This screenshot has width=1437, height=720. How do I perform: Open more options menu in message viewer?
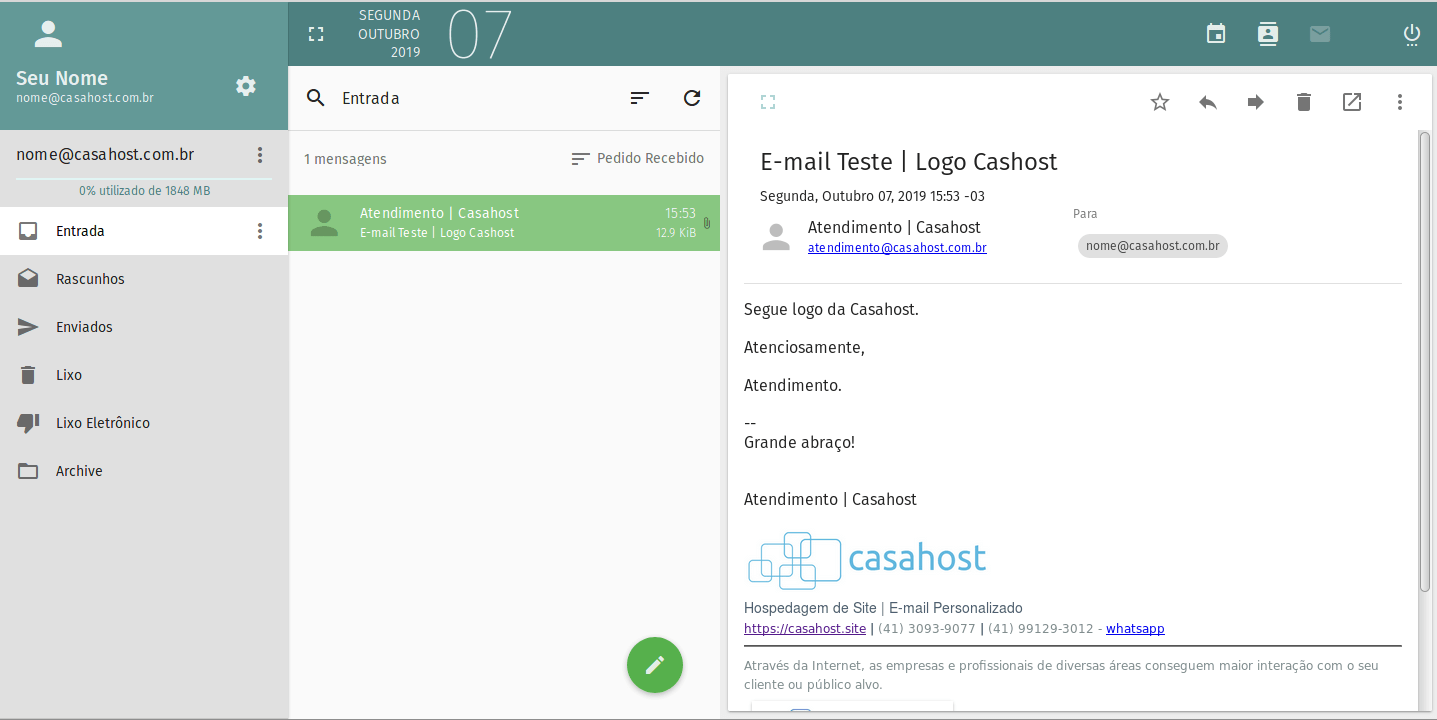(1400, 102)
